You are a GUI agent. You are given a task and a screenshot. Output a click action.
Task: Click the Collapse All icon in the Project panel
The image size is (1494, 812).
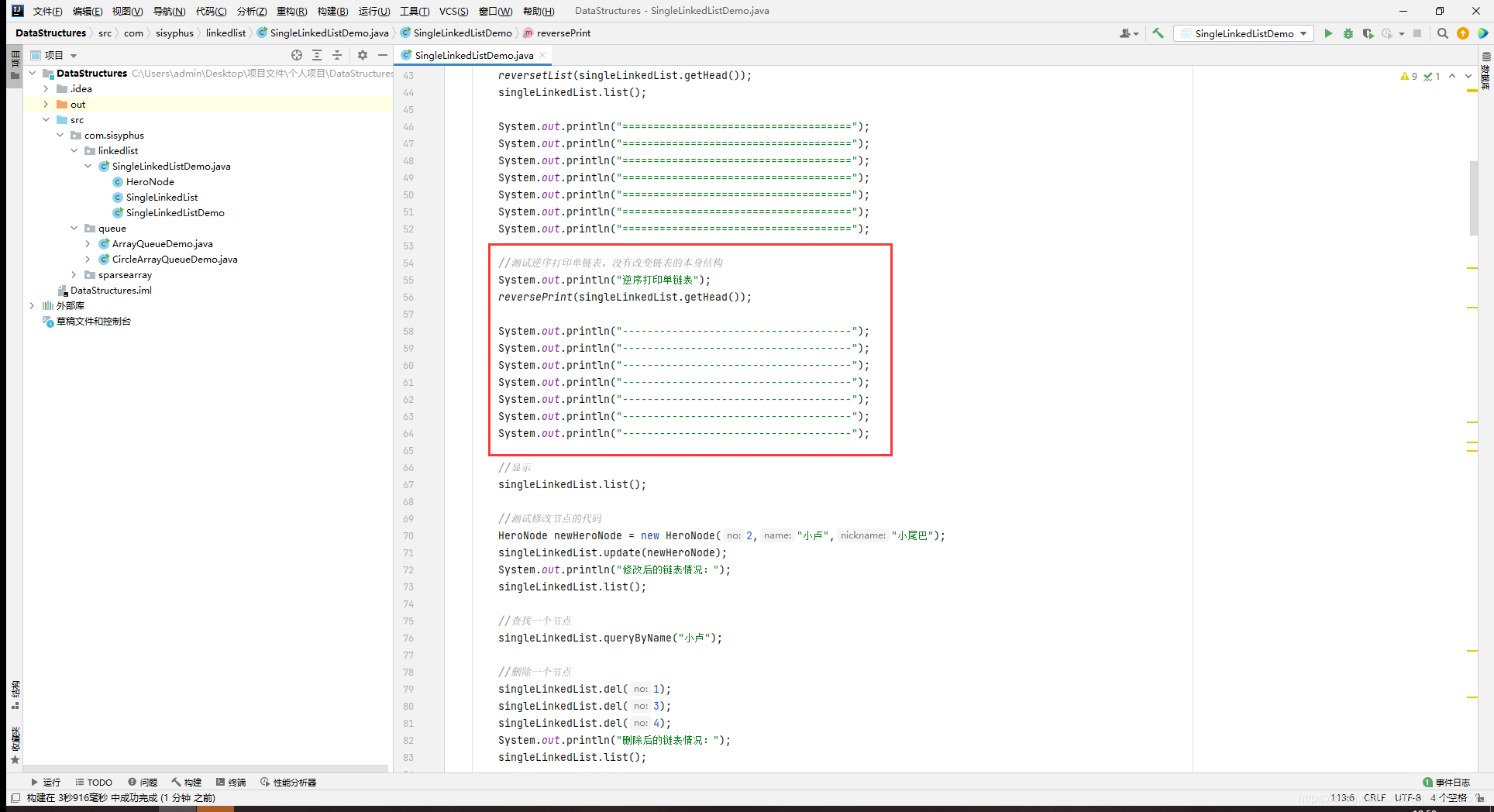click(337, 55)
